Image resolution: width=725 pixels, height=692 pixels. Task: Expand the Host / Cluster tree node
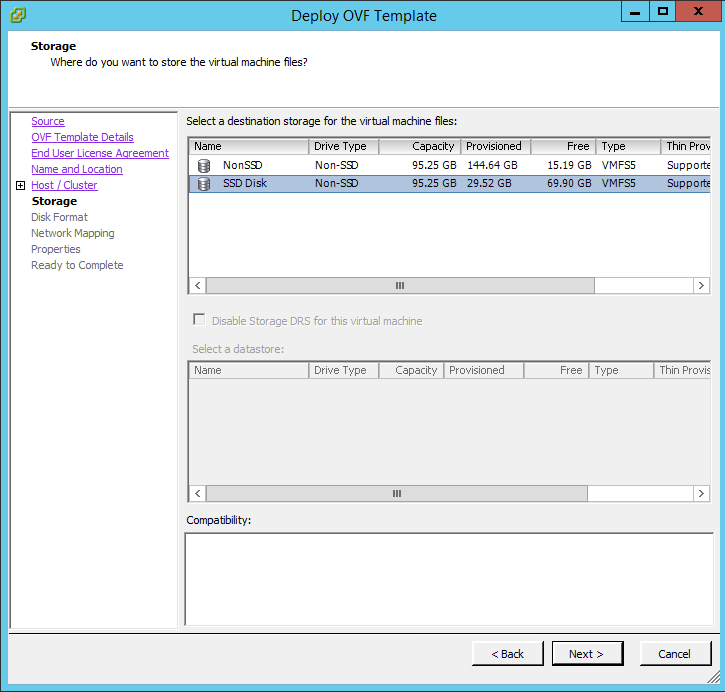coord(20,186)
